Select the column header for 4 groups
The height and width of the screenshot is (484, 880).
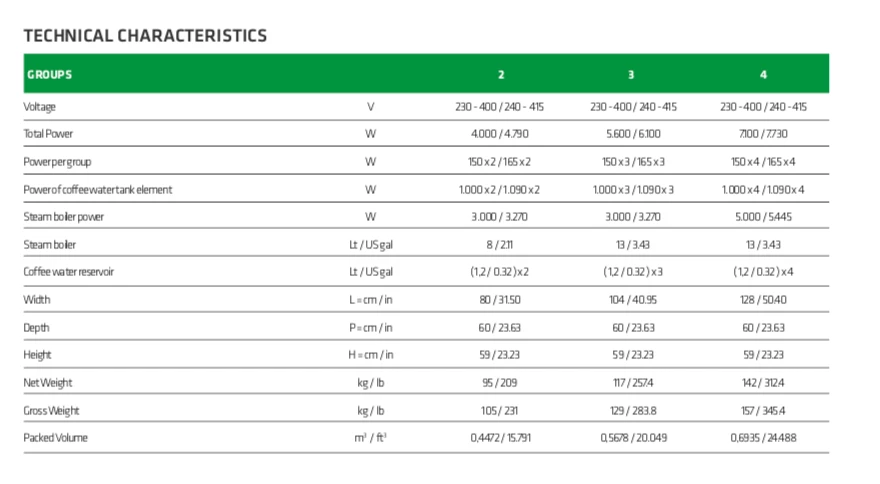[x=764, y=74]
